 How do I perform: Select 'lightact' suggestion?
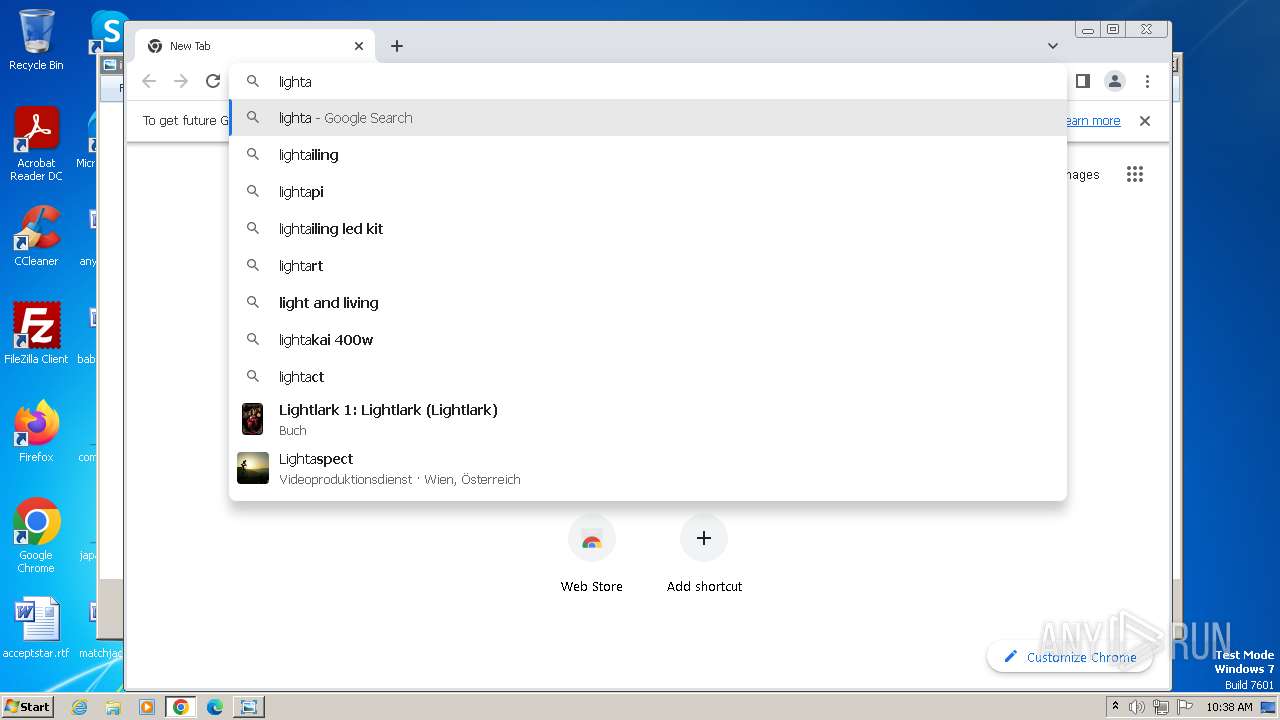648,377
